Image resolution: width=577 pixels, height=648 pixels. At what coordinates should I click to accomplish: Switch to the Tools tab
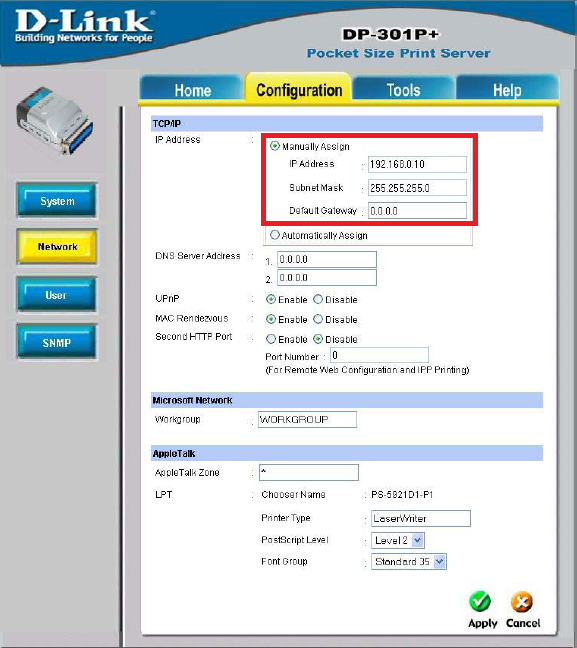[403, 88]
